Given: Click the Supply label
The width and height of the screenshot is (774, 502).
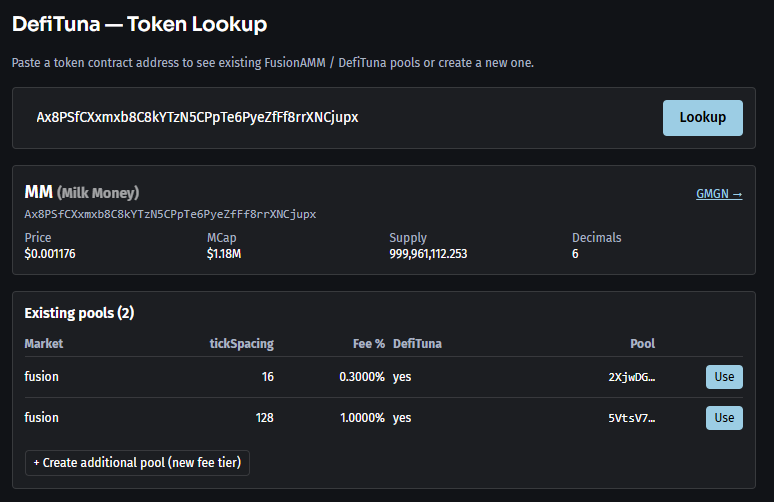Looking at the screenshot, I should click(x=408, y=237).
